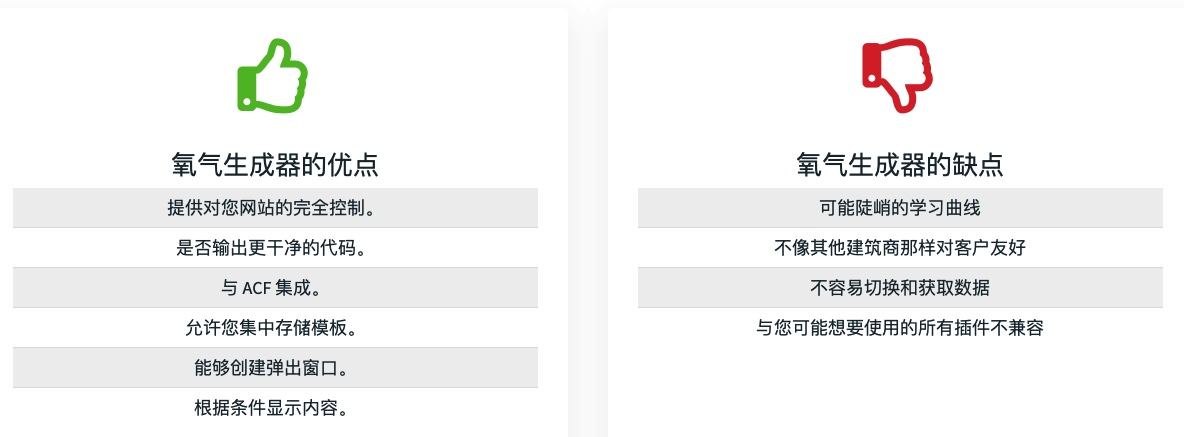Screen dimensions: 1184x437
Task: Select the row 允许您集中存储模板
Action: click(275, 328)
